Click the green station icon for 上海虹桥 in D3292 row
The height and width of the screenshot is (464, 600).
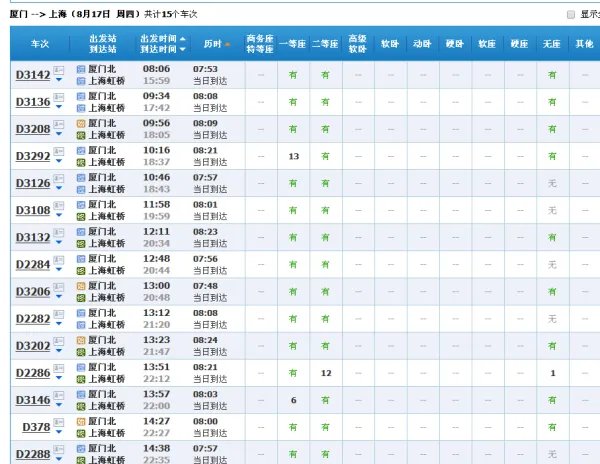coord(81,163)
